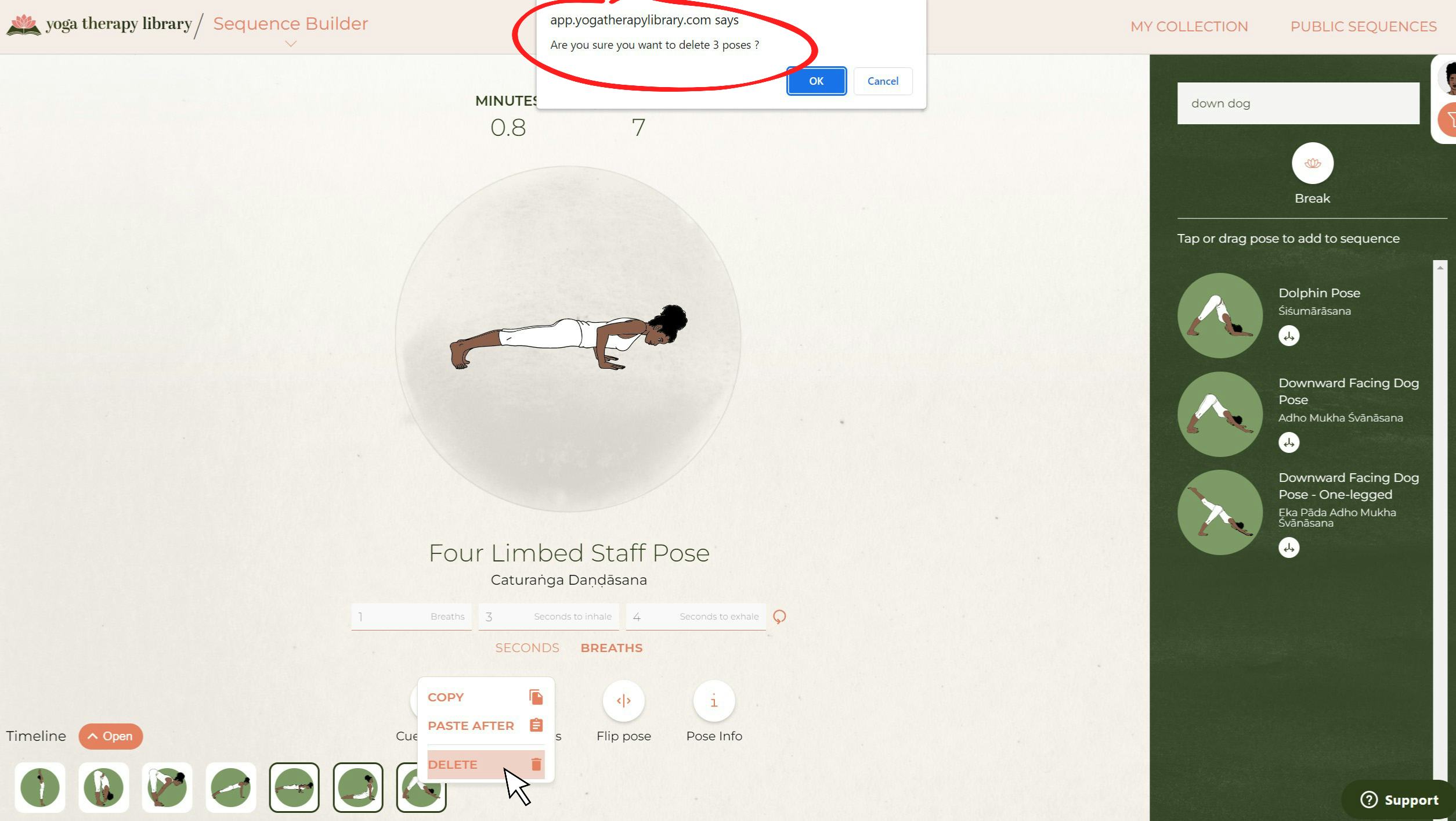1456x821 pixels.
Task: Click the reset breath loop icon
Action: tap(779, 617)
